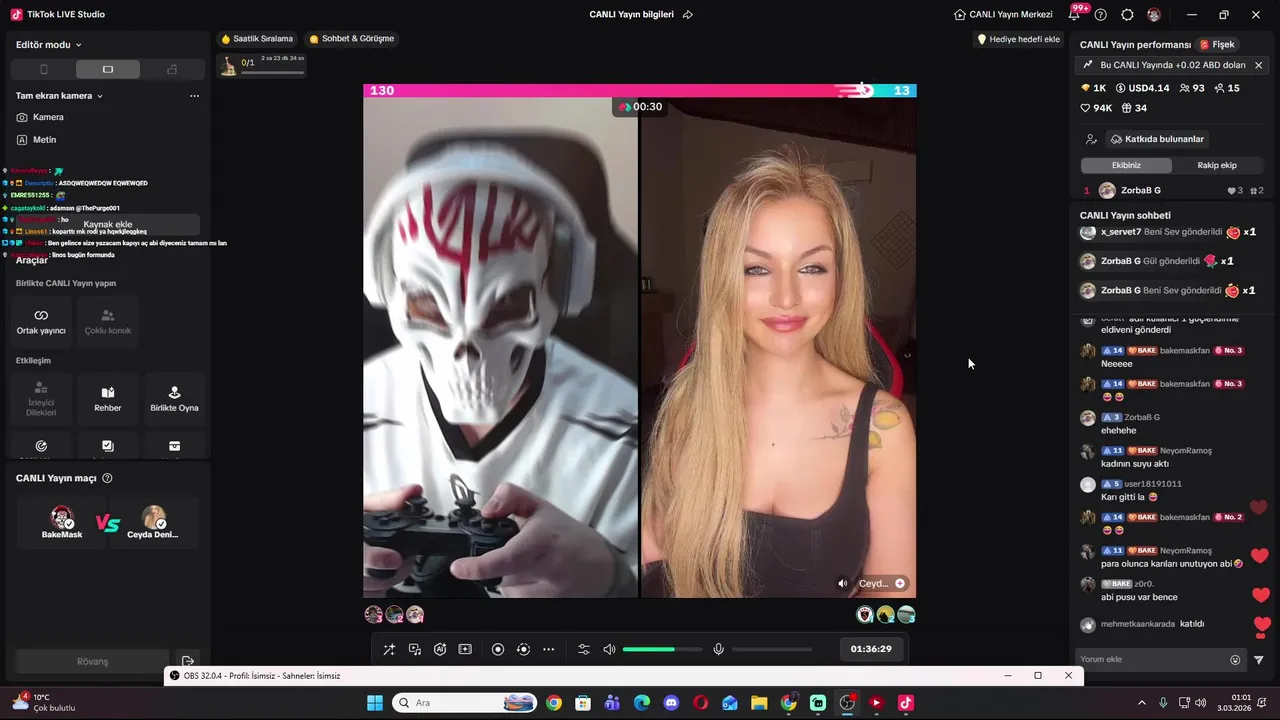The height and width of the screenshot is (720, 1280).
Task: Open the Ortak yayıncı tool
Action: tap(41, 321)
